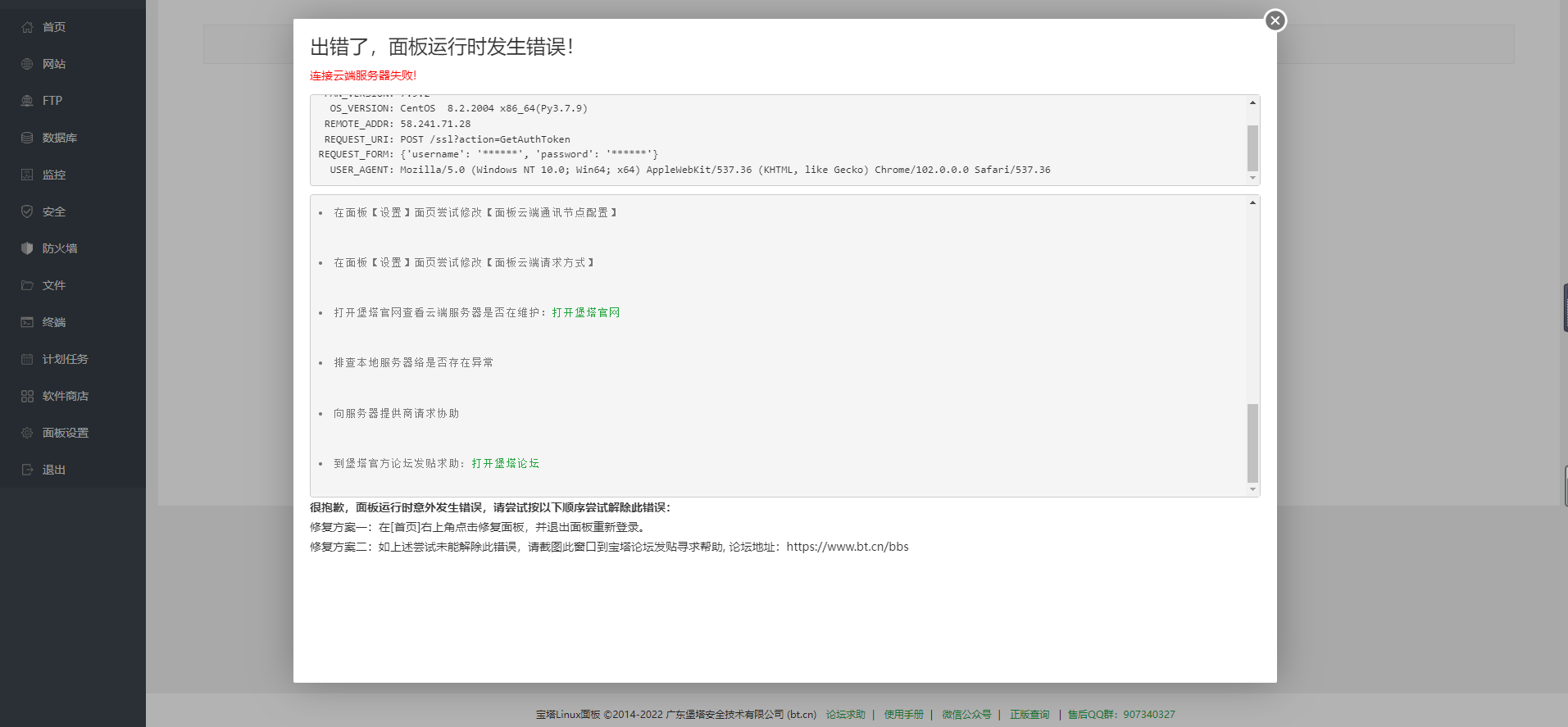Viewport: 1568px width, 727px height.
Task: Click the firewall icon beside 防火墙
Action: (27, 248)
